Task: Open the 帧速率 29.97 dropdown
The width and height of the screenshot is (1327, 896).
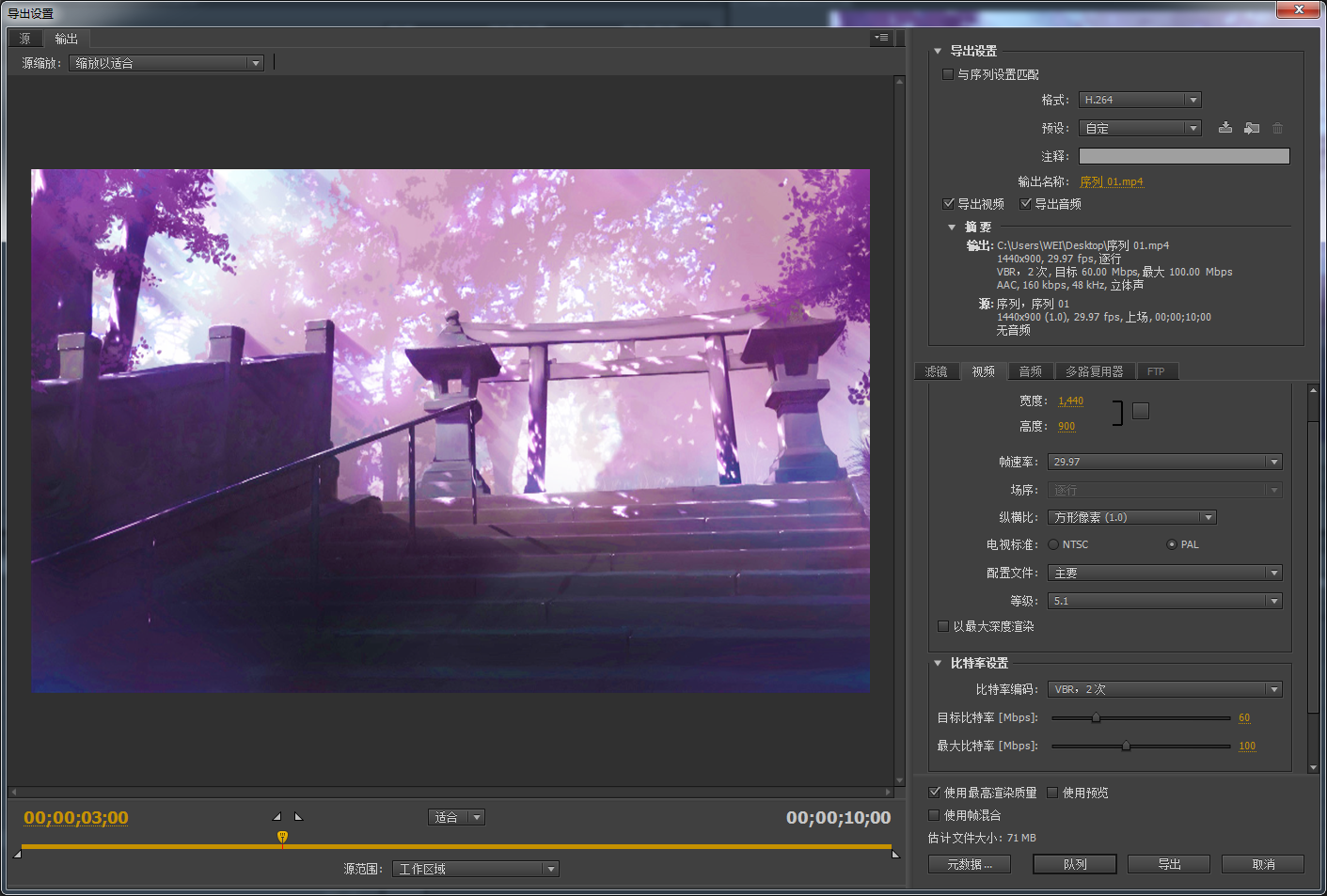Action: click(1165, 462)
